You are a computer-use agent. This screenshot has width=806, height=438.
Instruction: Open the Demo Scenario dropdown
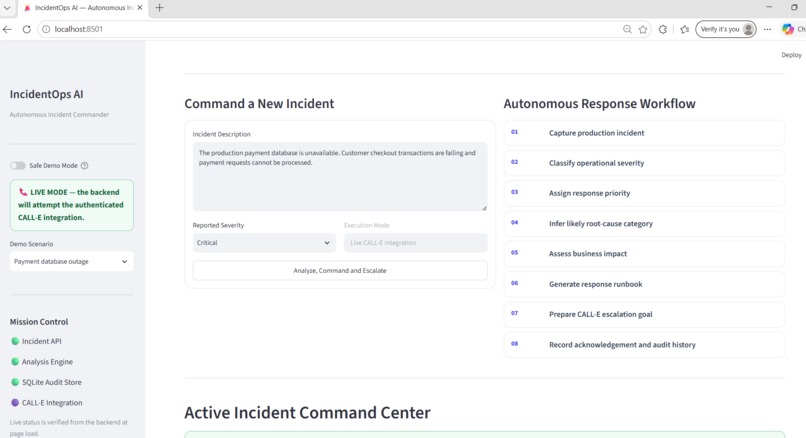click(71, 261)
